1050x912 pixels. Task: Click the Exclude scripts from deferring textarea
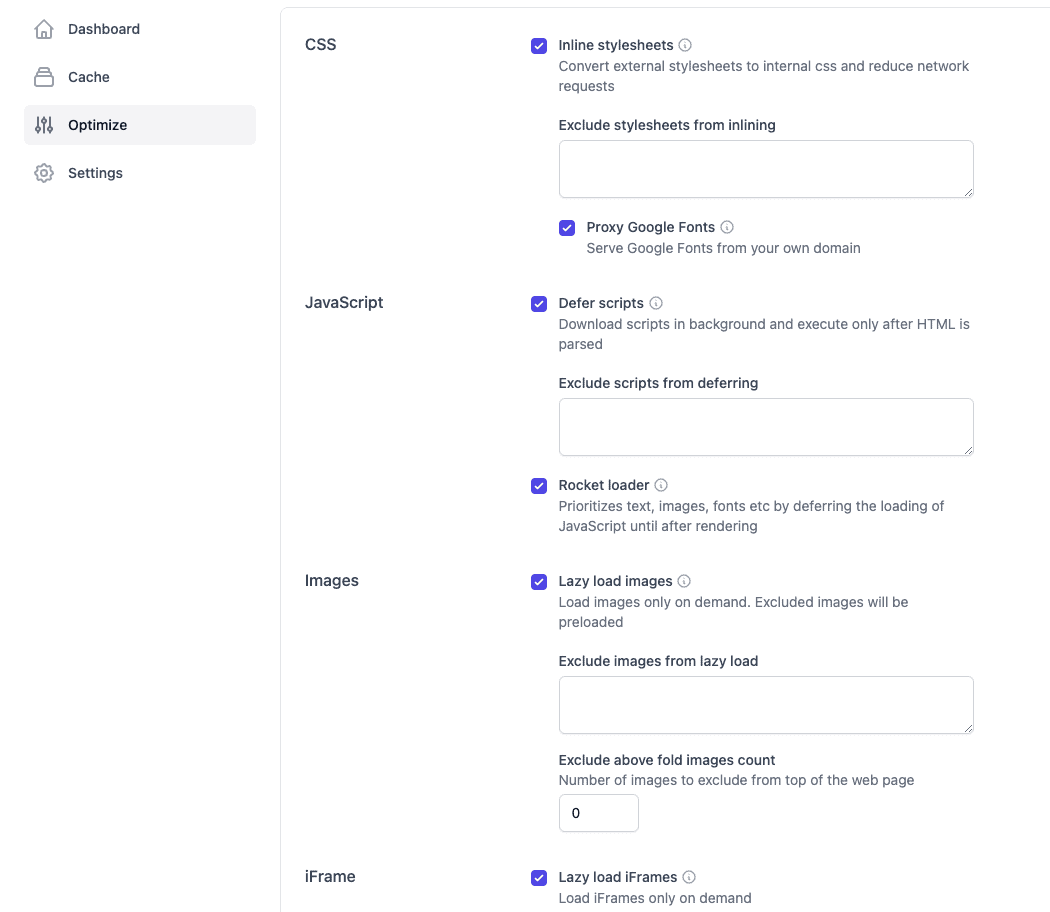[766, 427]
